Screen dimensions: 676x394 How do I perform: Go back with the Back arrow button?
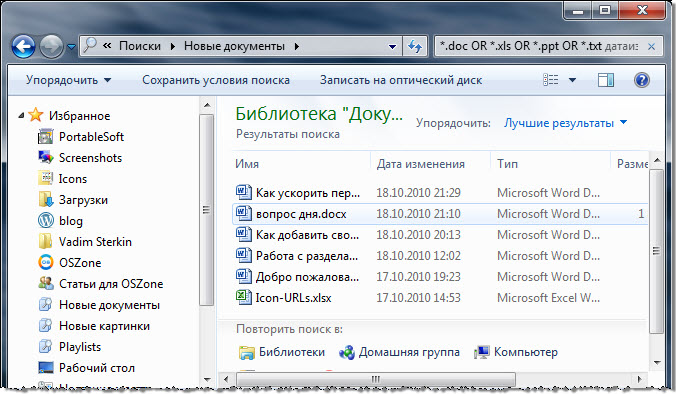coord(23,47)
